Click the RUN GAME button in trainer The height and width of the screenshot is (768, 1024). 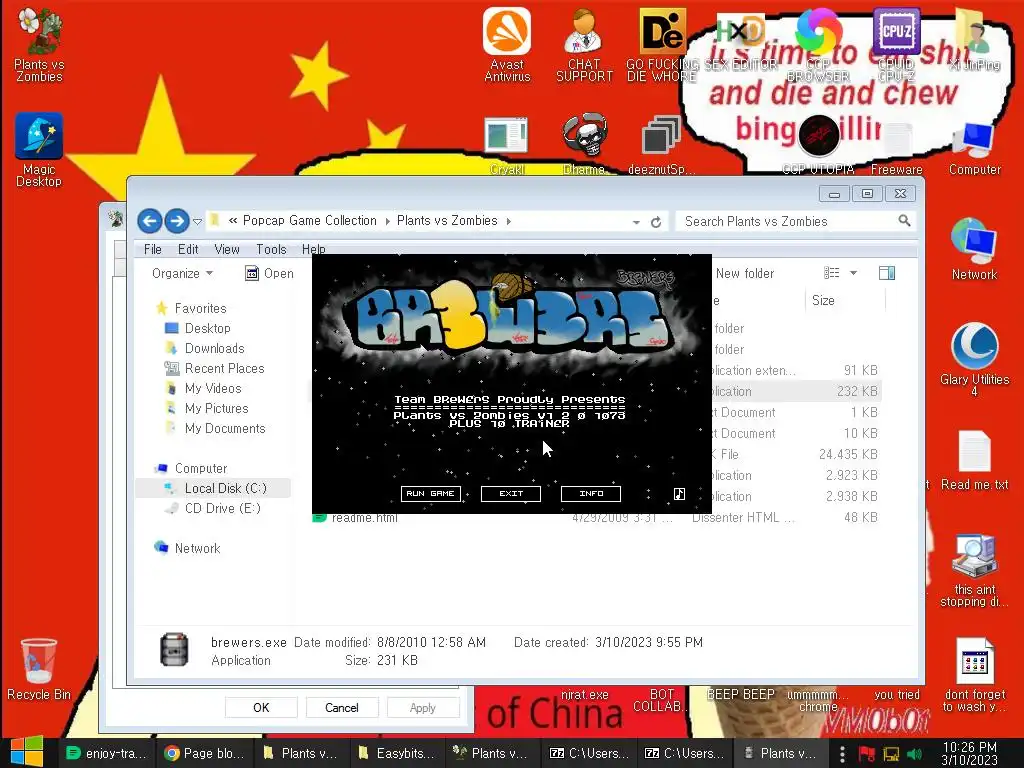pos(430,494)
